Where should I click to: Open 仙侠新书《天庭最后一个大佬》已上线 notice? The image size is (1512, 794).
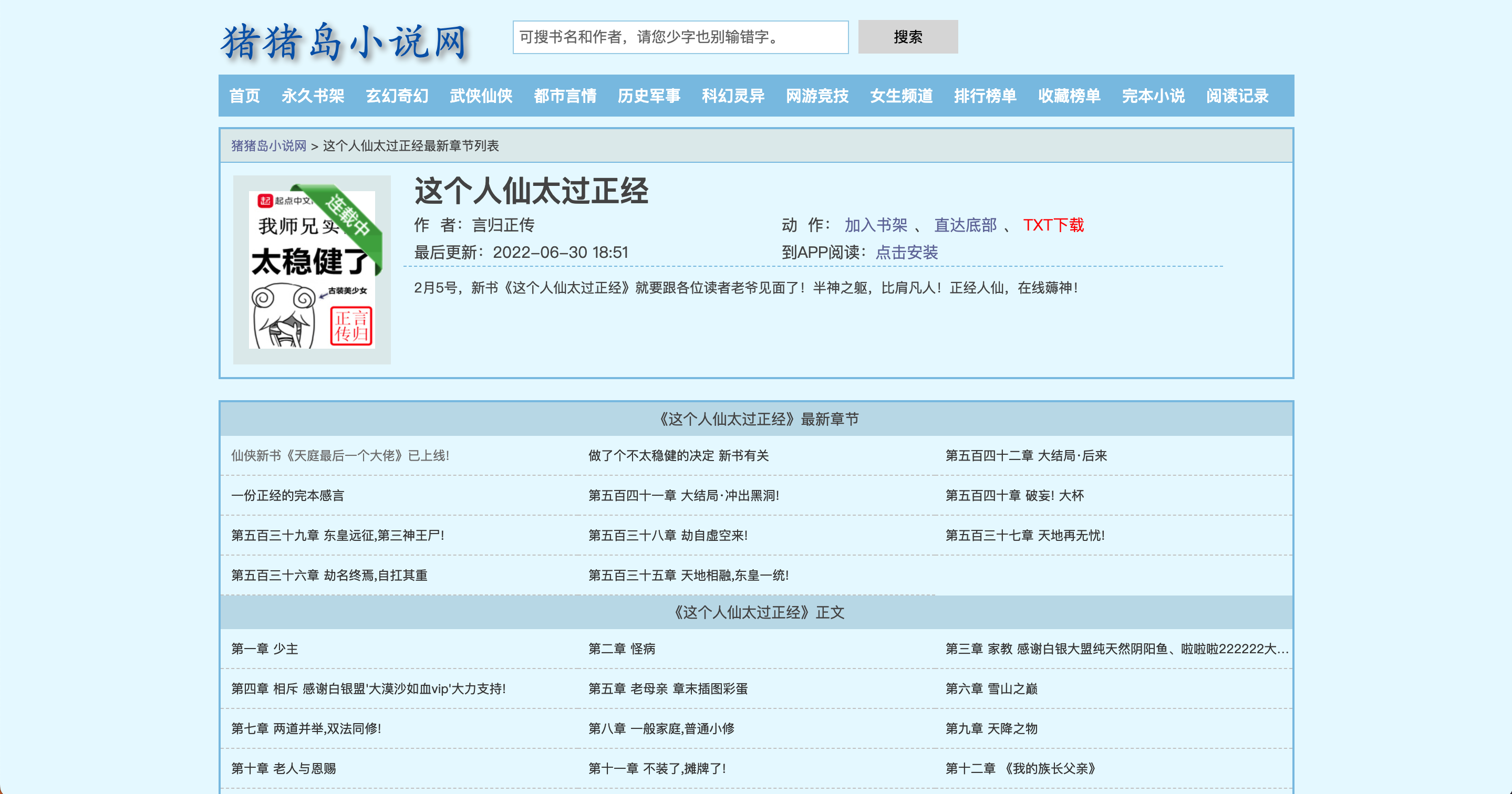pyautogui.click(x=340, y=455)
